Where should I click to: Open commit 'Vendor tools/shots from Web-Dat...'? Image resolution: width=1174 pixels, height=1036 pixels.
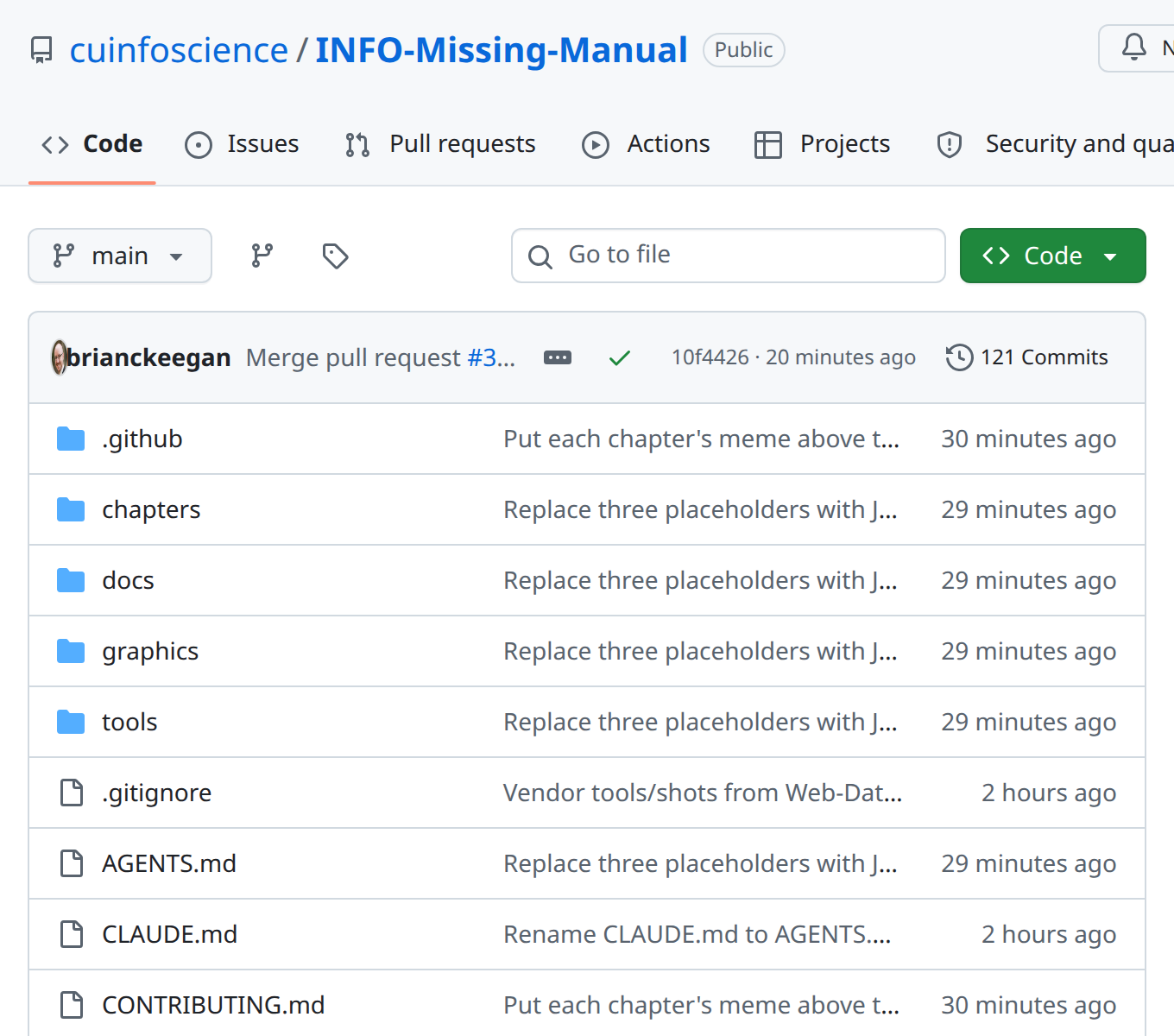[x=703, y=793]
